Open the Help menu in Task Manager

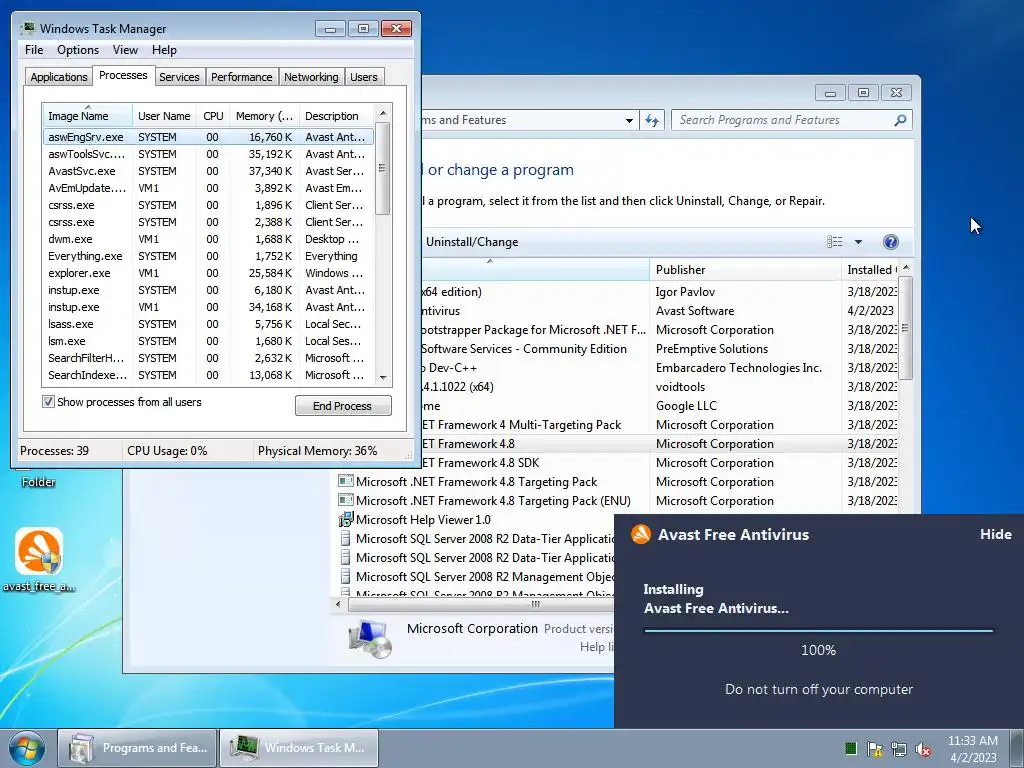164,50
